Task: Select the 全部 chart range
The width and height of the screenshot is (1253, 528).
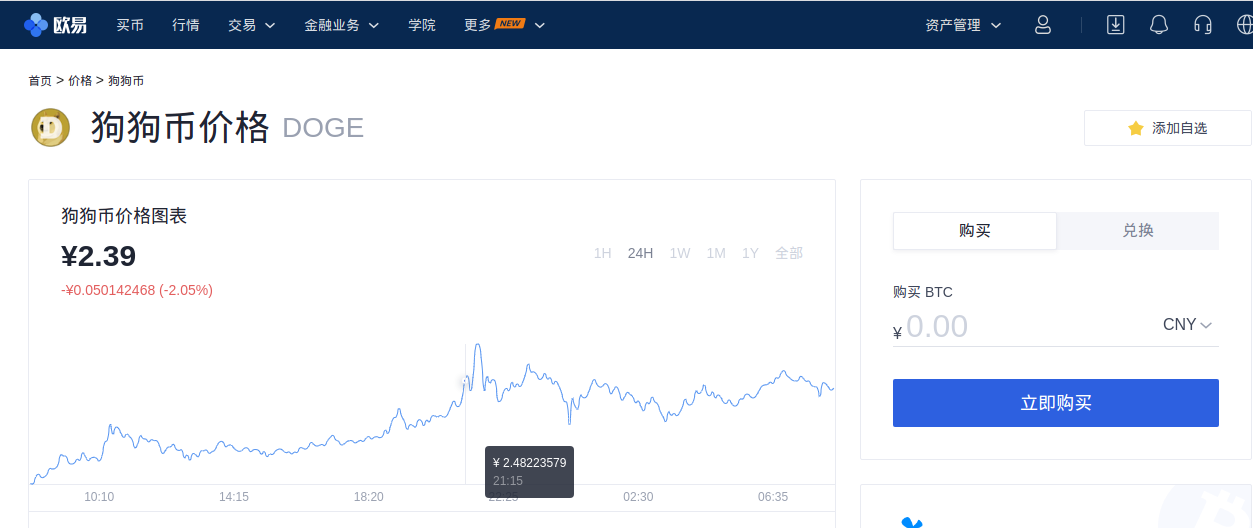Action: tap(789, 253)
